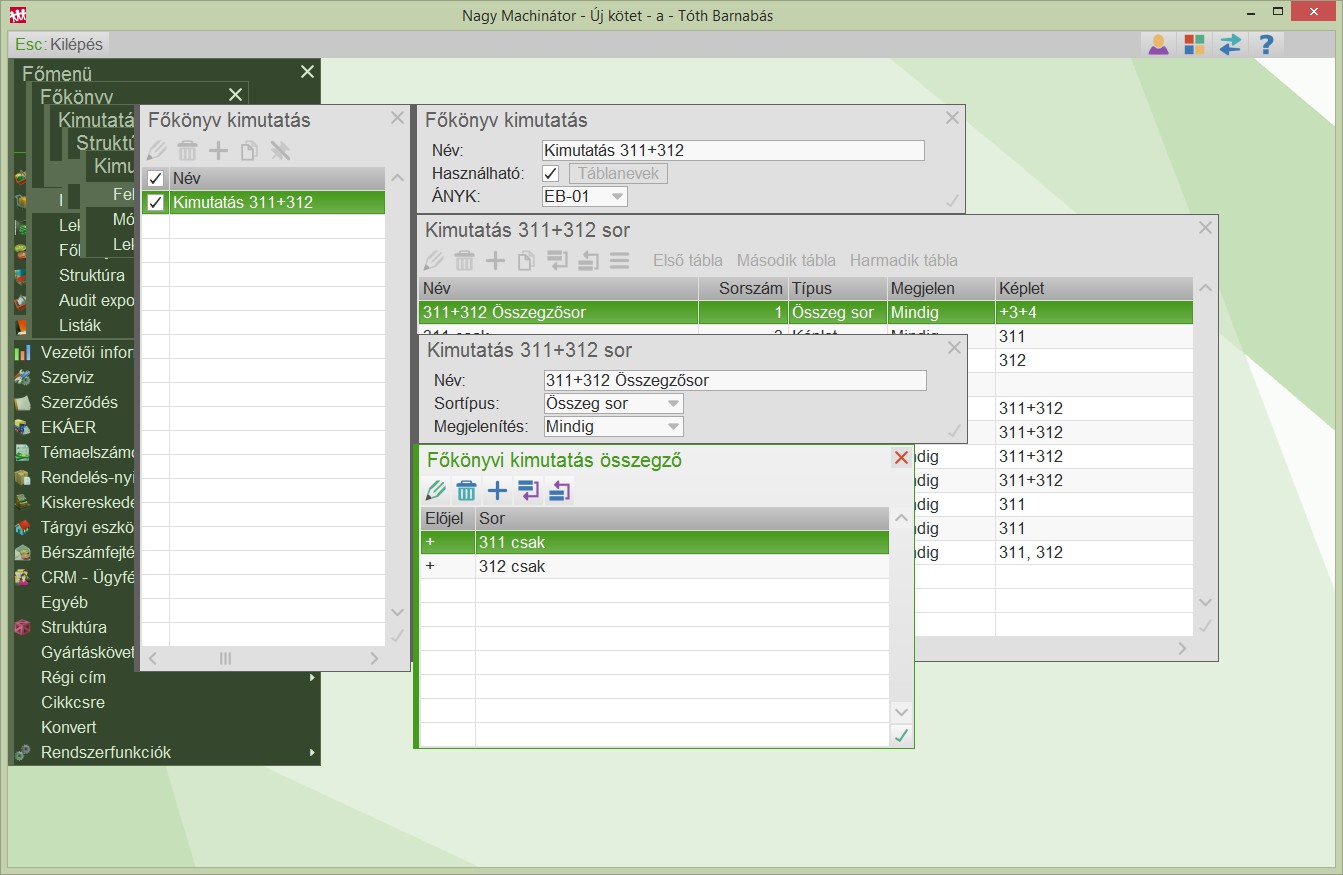Click the pencil icon in Kimutatás 311+312 sor toolbar
The height and width of the screenshot is (875, 1343).
tap(433, 261)
